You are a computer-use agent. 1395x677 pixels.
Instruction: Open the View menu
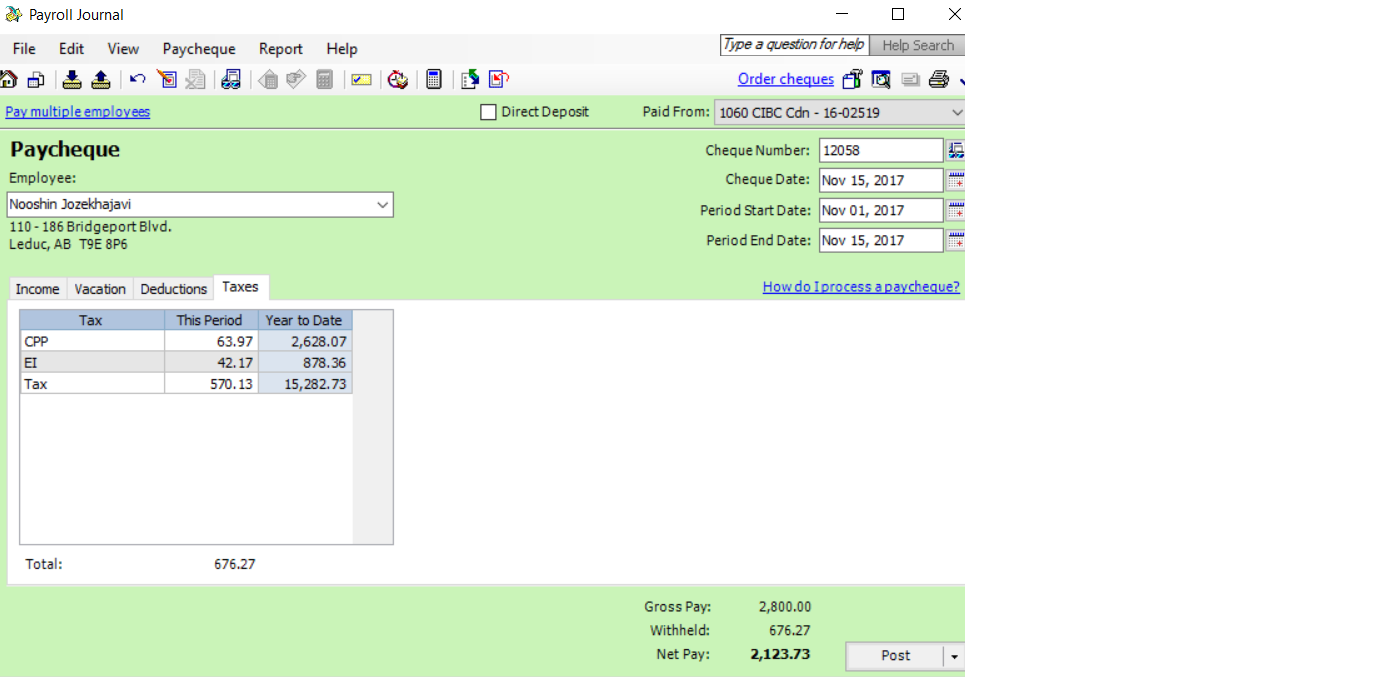pyautogui.click(x=123, y=49)
